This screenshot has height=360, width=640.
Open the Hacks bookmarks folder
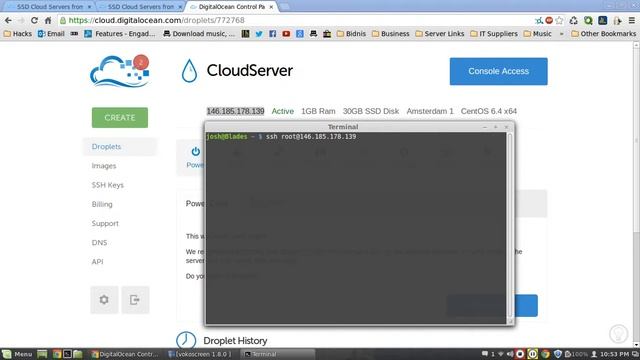tap(18, 34)
